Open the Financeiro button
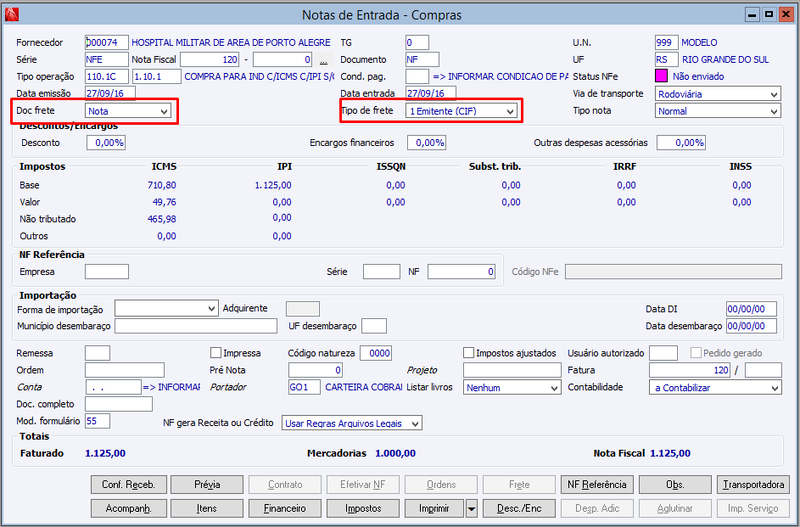Viewport: 800px width, 527px height. point(285,509)
